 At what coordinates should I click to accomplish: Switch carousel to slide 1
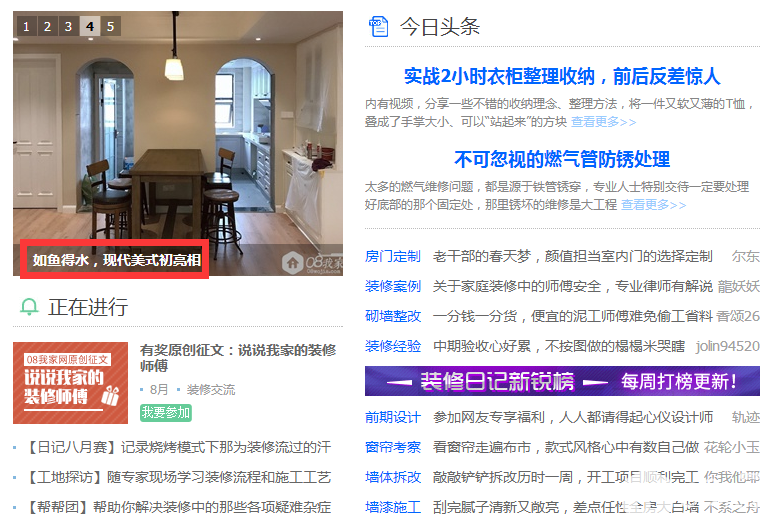click(x=27, y=26)
